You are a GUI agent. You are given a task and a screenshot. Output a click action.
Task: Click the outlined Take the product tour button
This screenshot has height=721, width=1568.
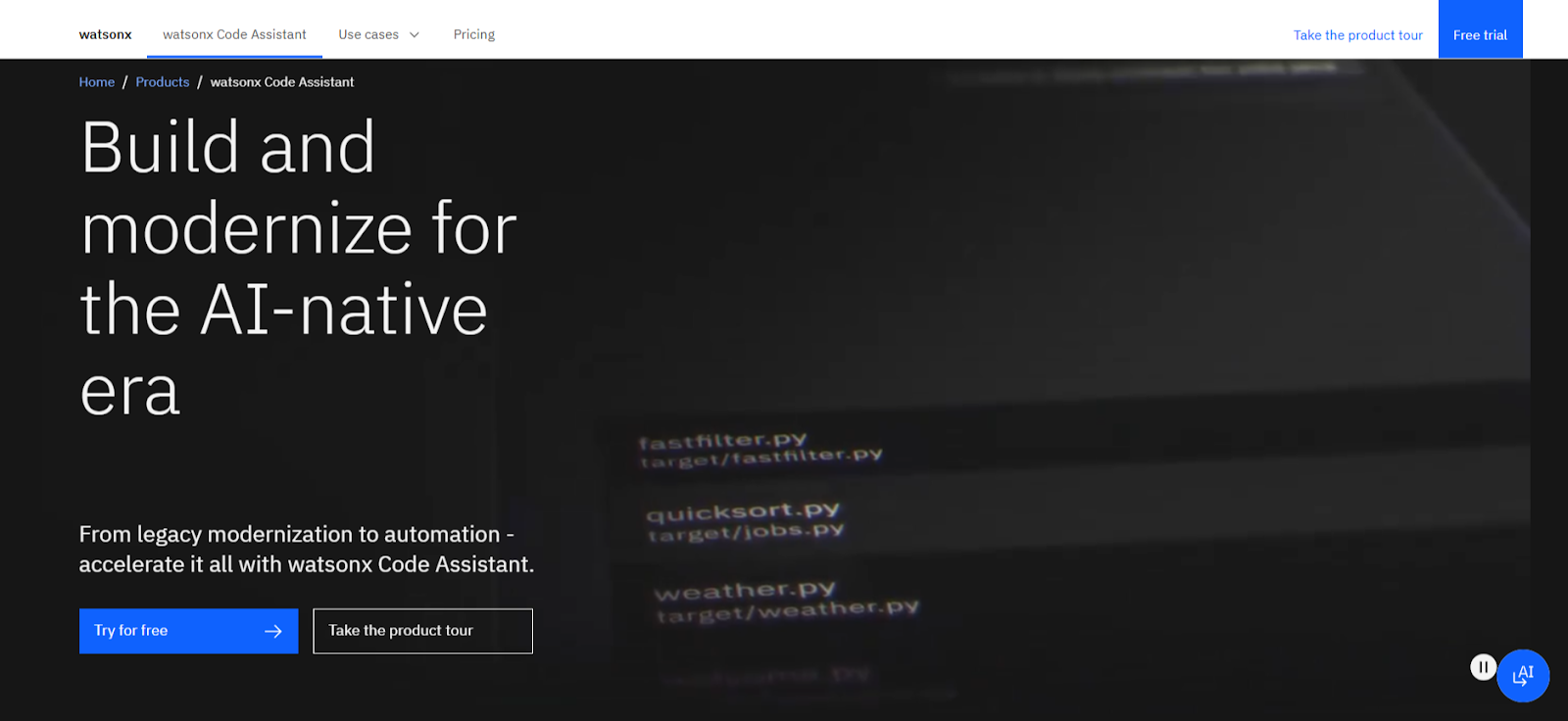(x=422, y=631)
